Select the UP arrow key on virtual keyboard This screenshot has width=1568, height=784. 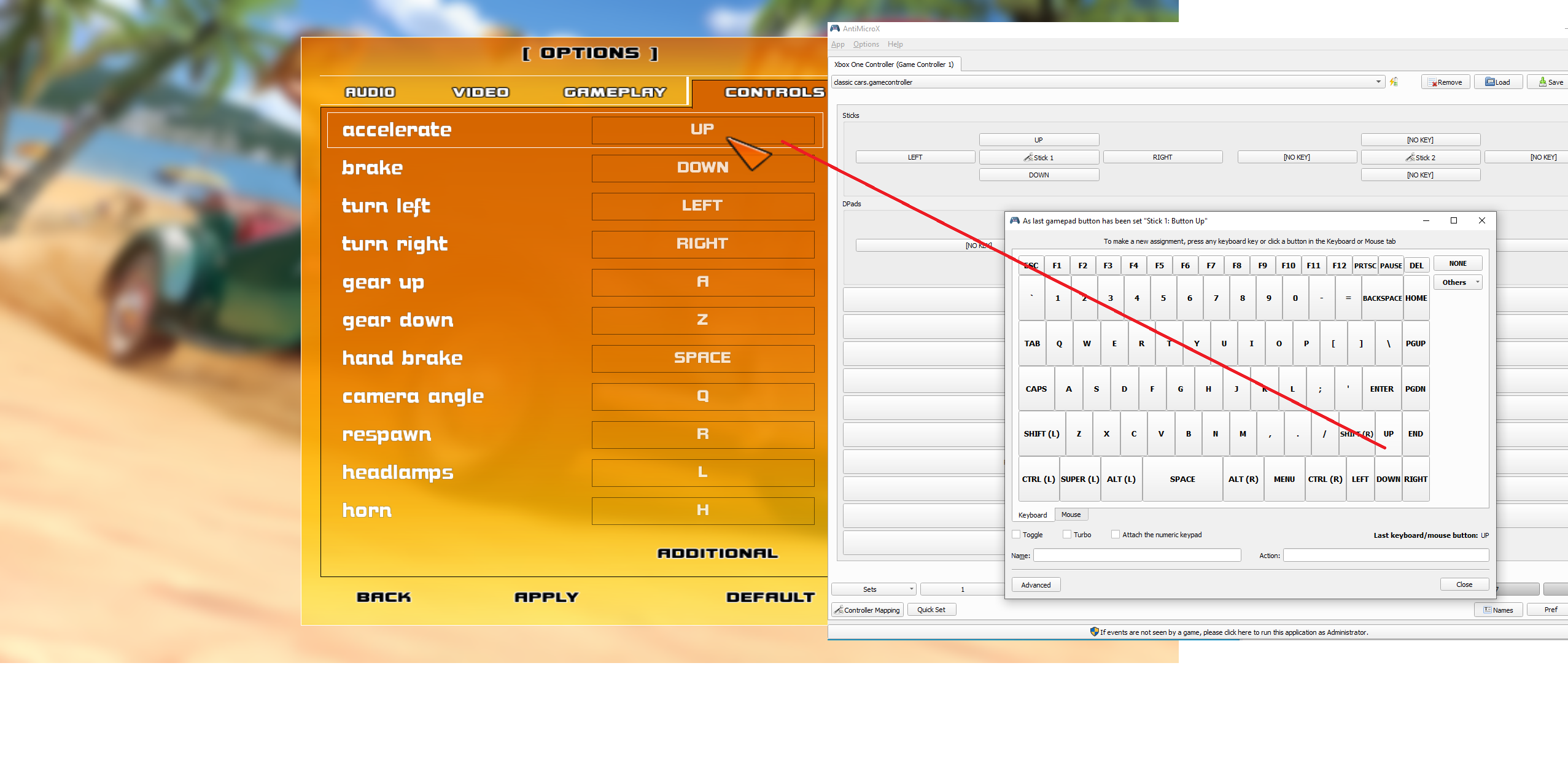click(x=1388, y=433)
